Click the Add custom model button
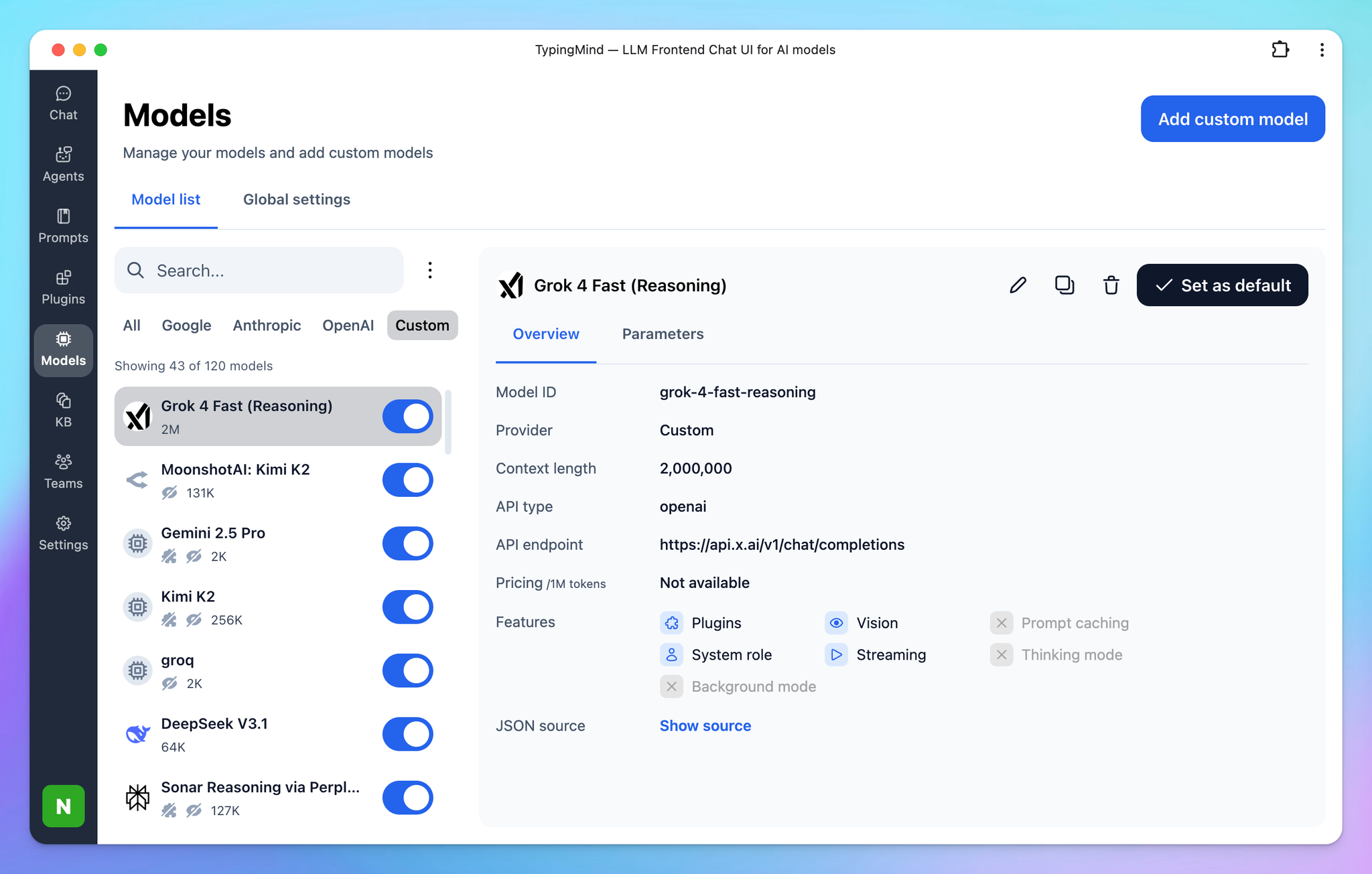 click(1233, 119)
